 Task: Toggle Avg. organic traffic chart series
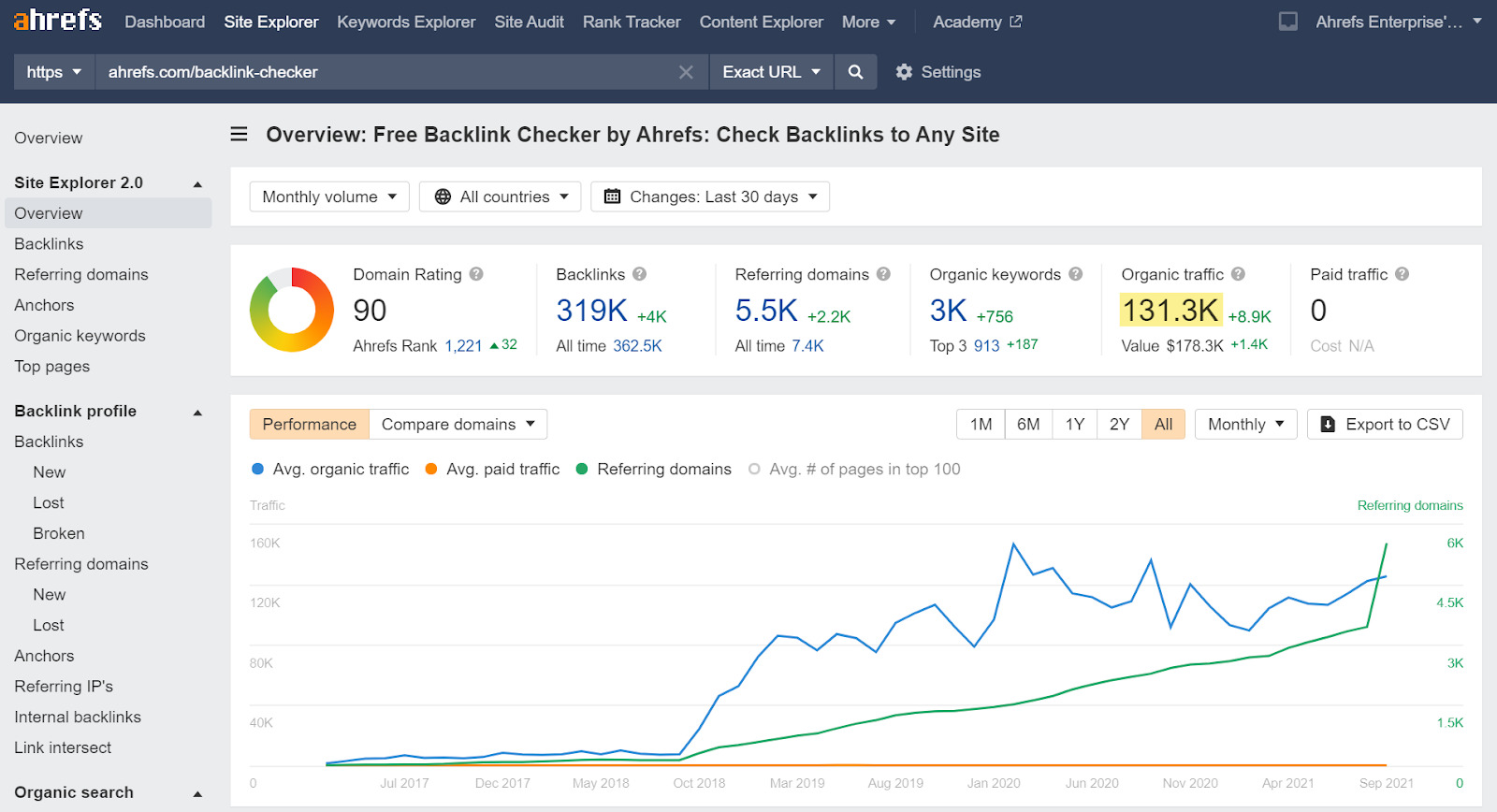[330, 470]
